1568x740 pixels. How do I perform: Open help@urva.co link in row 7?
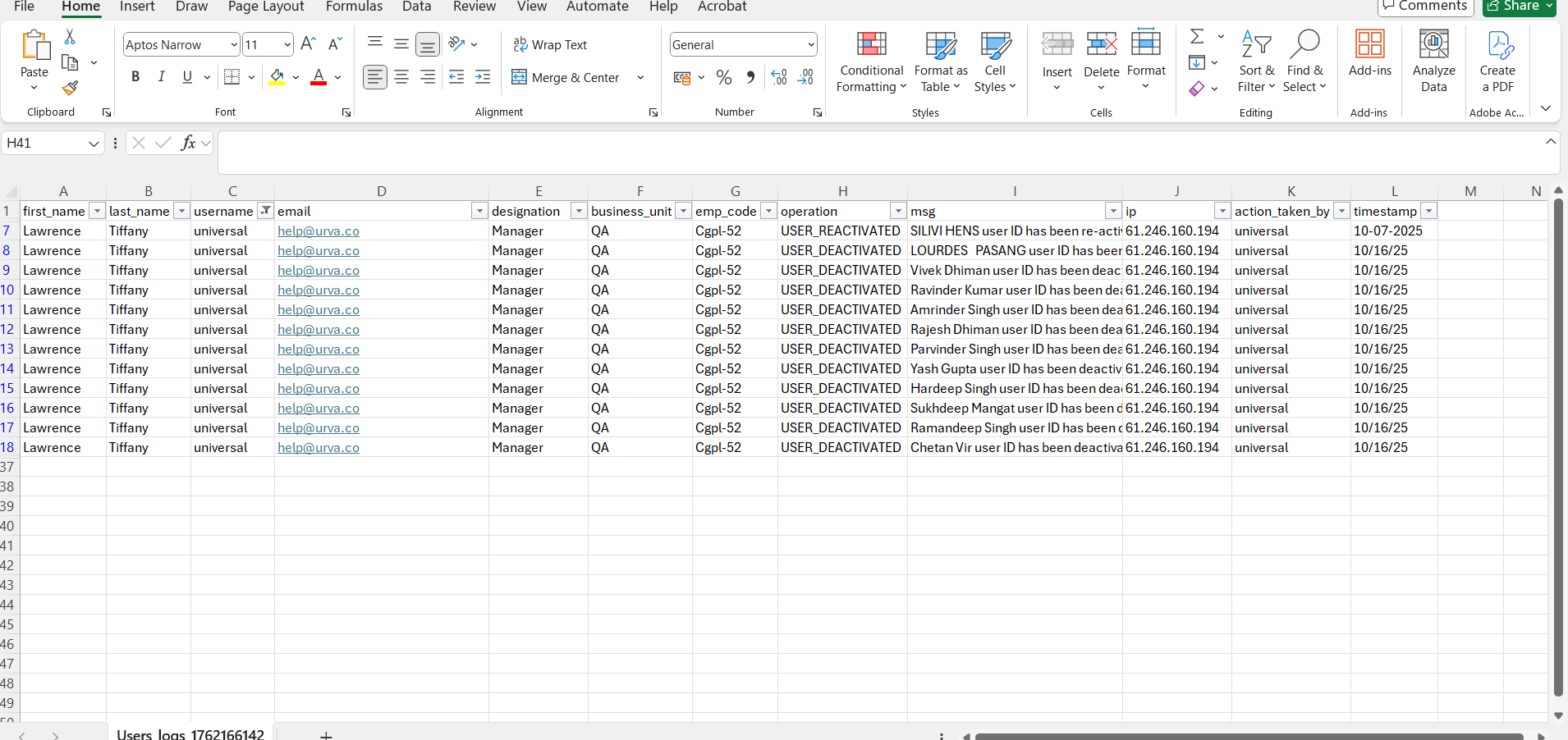click(x=319, y=231)
